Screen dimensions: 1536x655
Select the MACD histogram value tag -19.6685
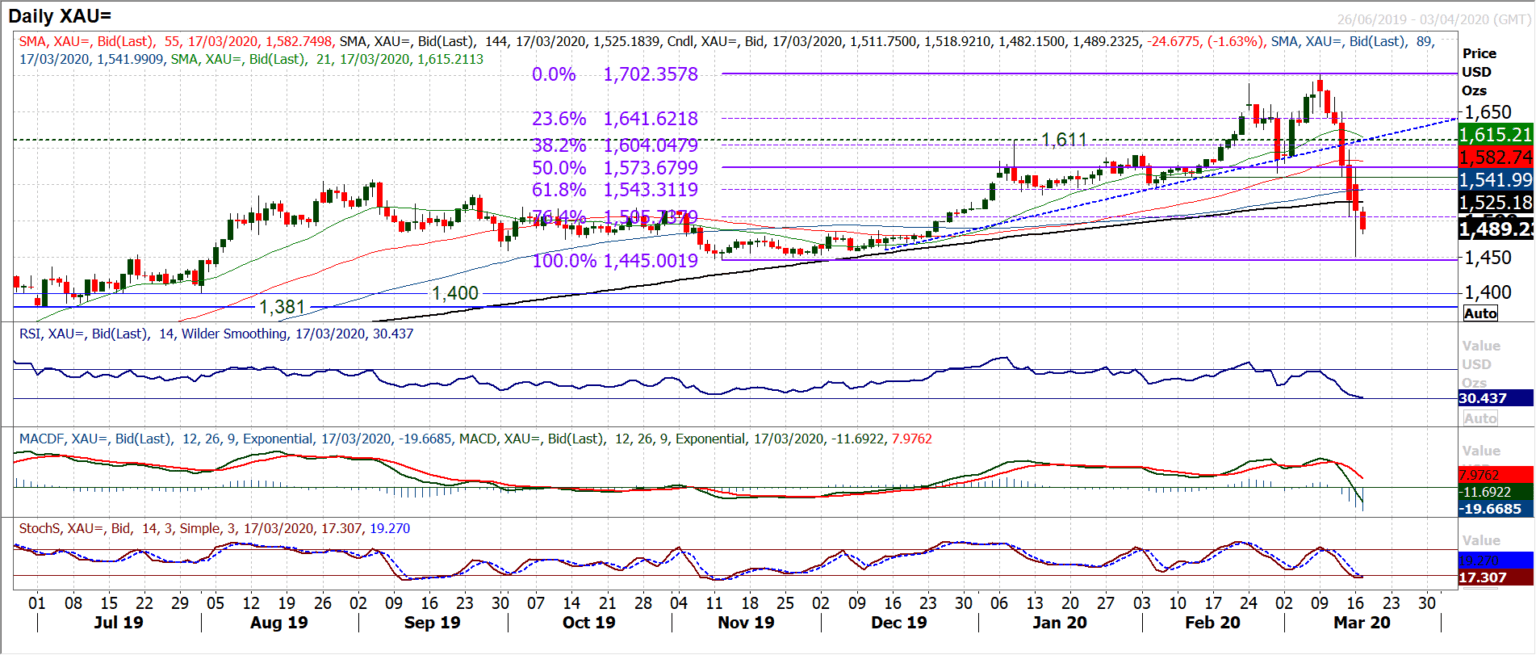[1496, 509]
